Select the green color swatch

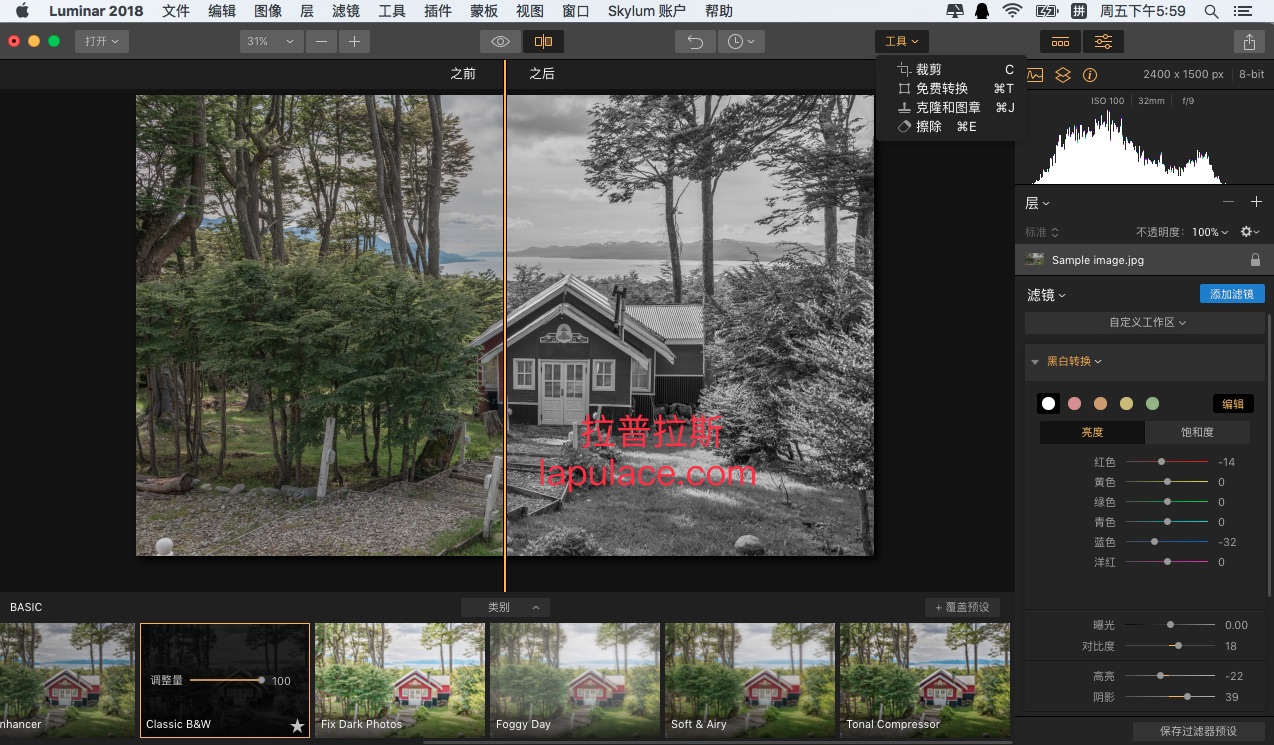tap(1152, 404)
